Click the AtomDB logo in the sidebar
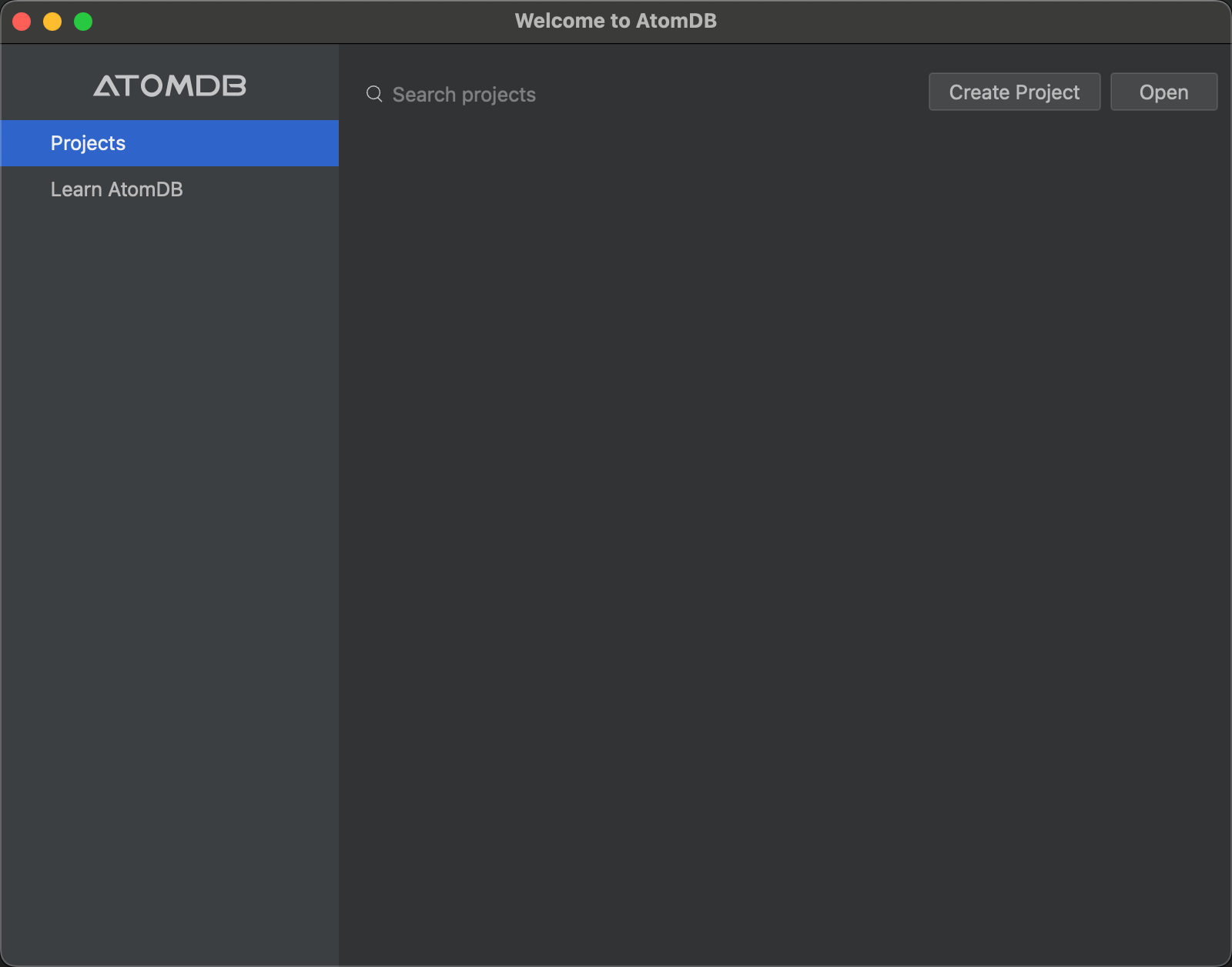Viewport: 1232px width, 967px height. [x=169, y=85]
